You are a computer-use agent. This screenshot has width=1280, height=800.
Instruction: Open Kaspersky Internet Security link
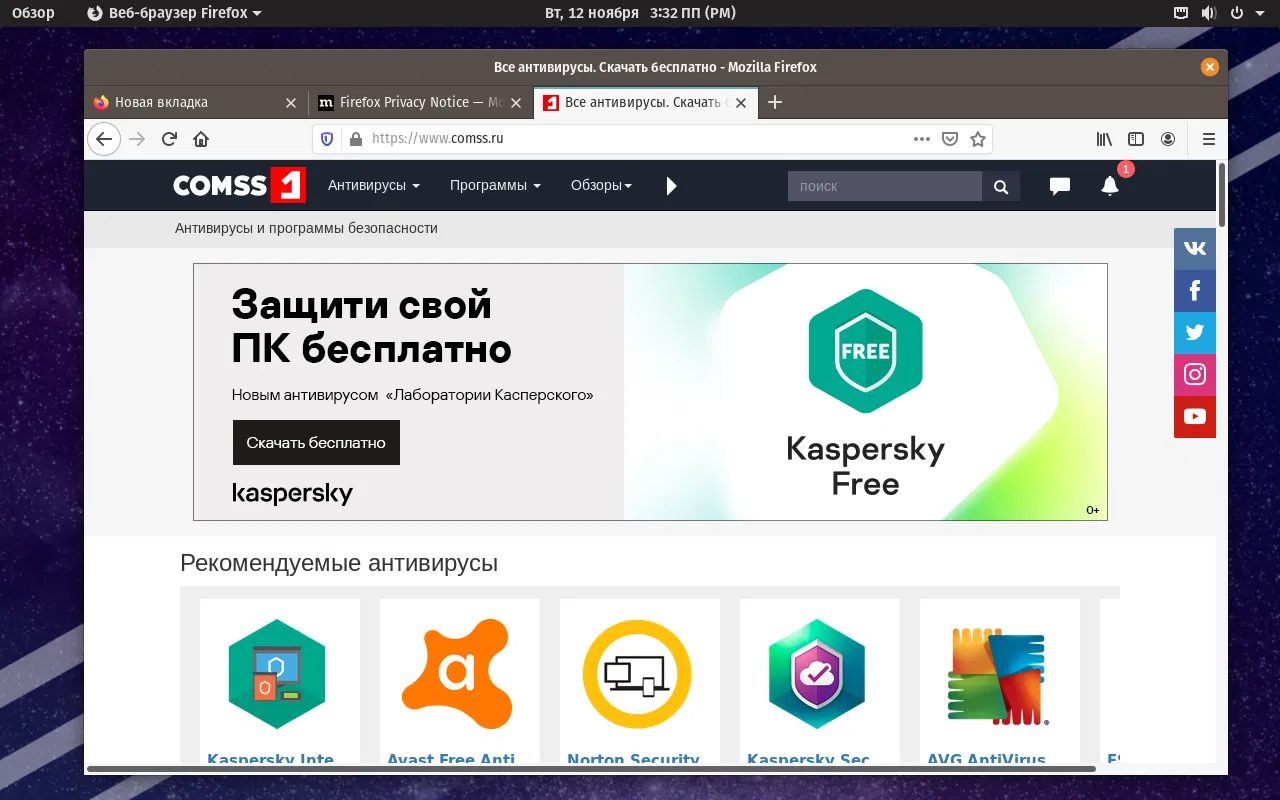pos(270,759)
